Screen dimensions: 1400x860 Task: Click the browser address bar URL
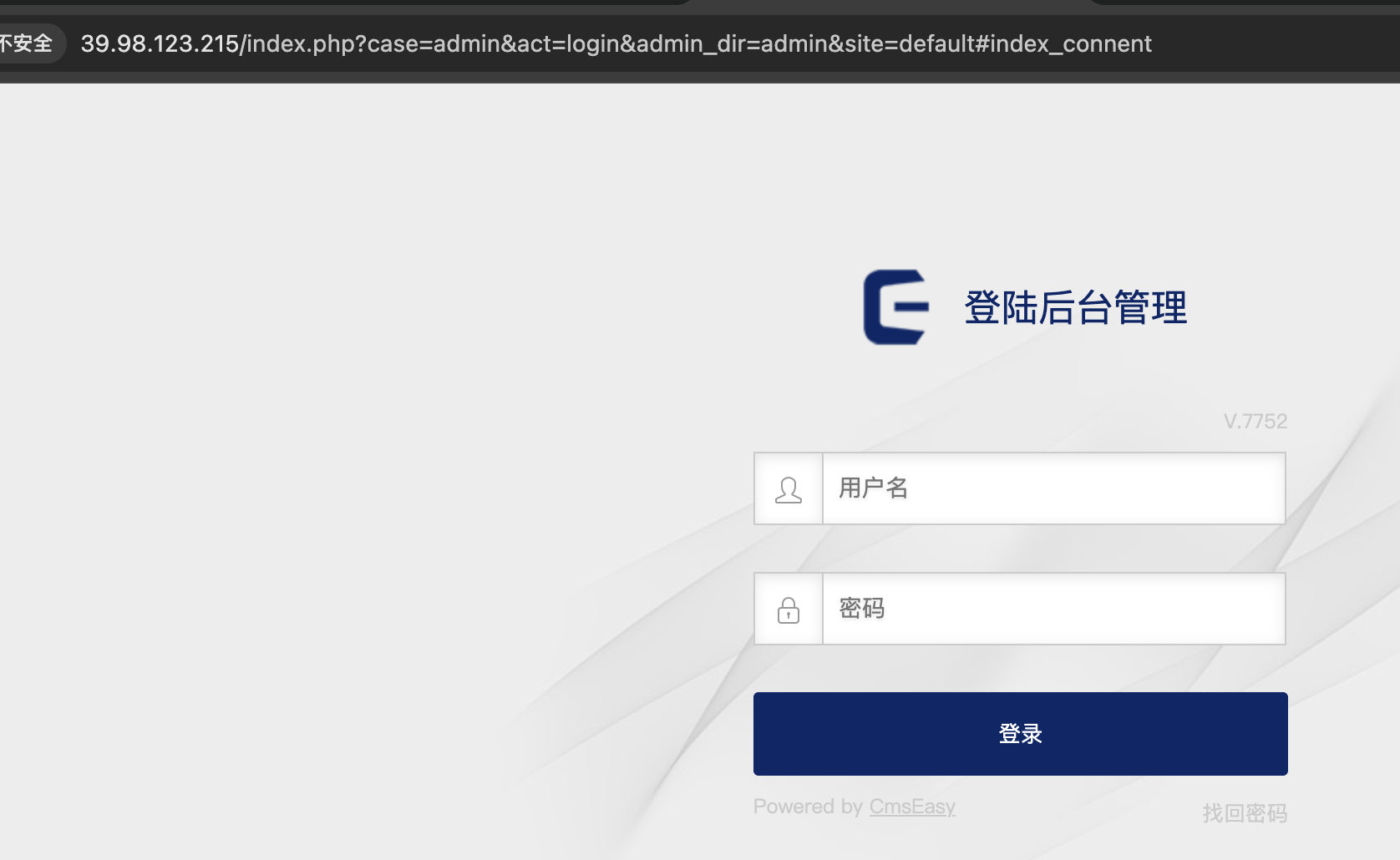click(x=616, y=43)
